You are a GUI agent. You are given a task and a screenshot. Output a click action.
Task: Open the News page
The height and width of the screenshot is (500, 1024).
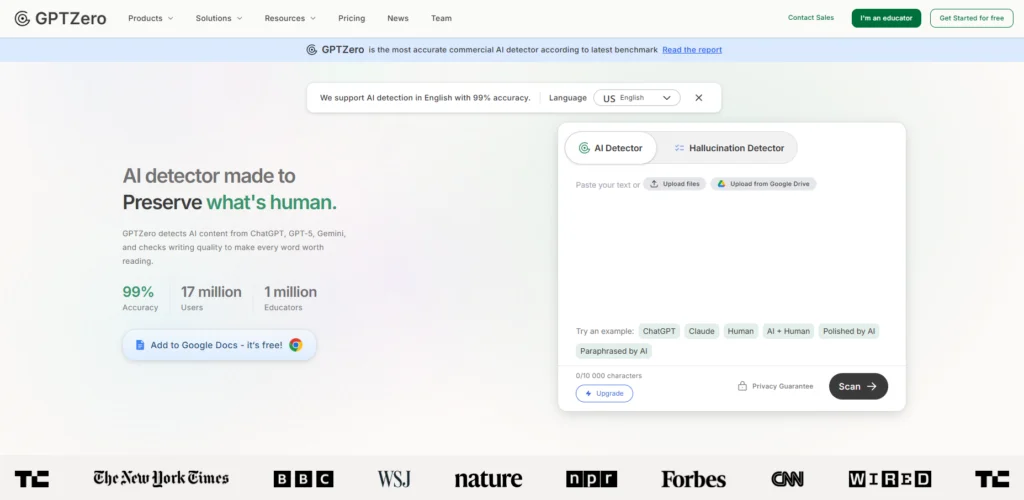pyautogui.click(x=398, y=18)
